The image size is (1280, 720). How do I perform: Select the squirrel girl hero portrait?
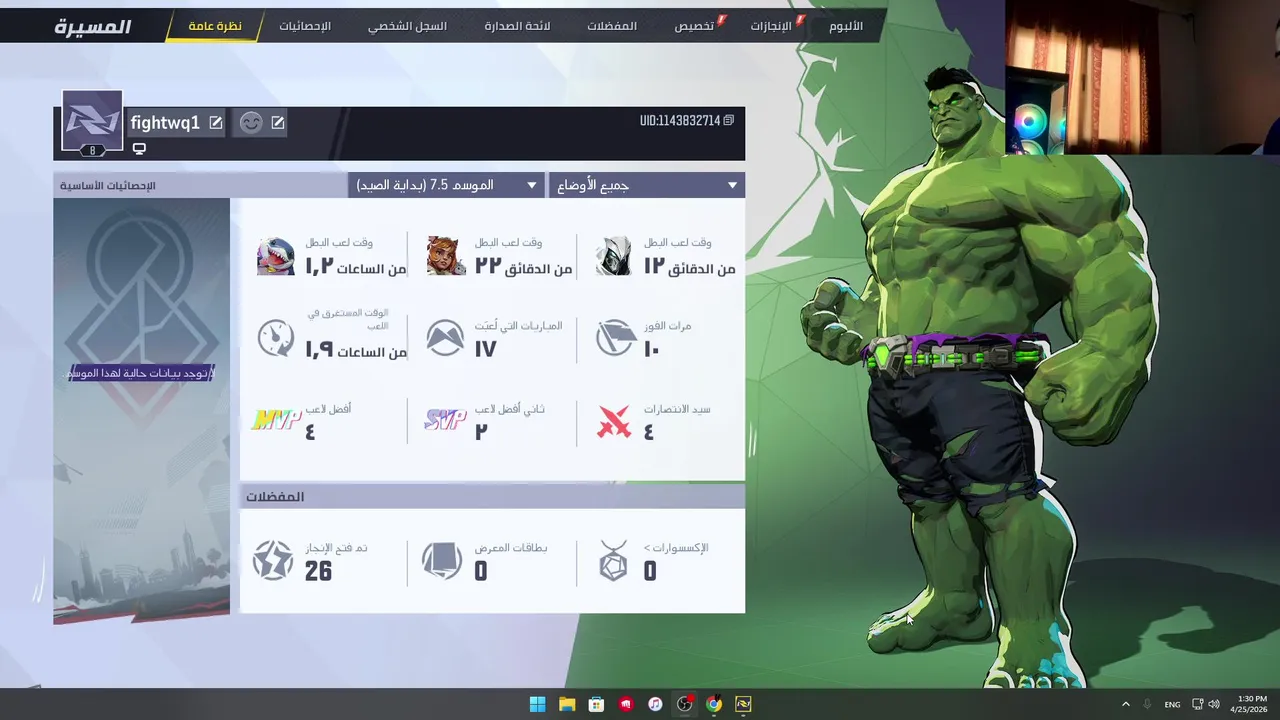click(446, 256)
